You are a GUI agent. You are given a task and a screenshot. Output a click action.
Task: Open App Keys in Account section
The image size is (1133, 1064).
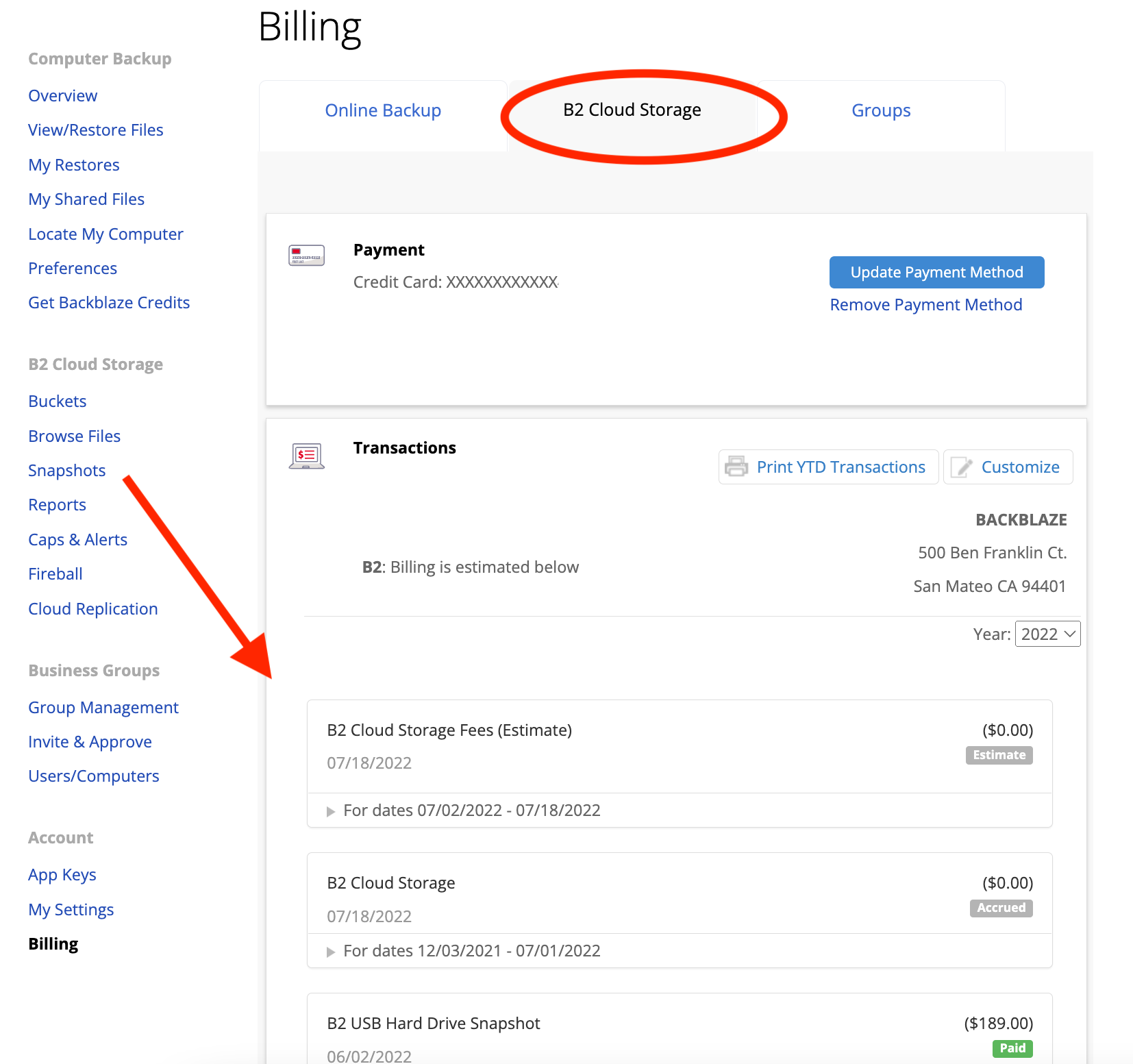(62, 875)
